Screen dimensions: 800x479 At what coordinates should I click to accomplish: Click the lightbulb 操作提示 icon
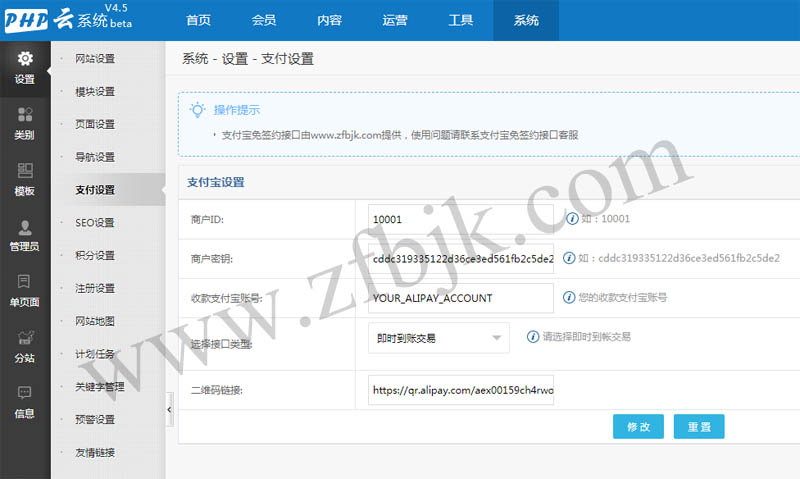coord(197,110)
